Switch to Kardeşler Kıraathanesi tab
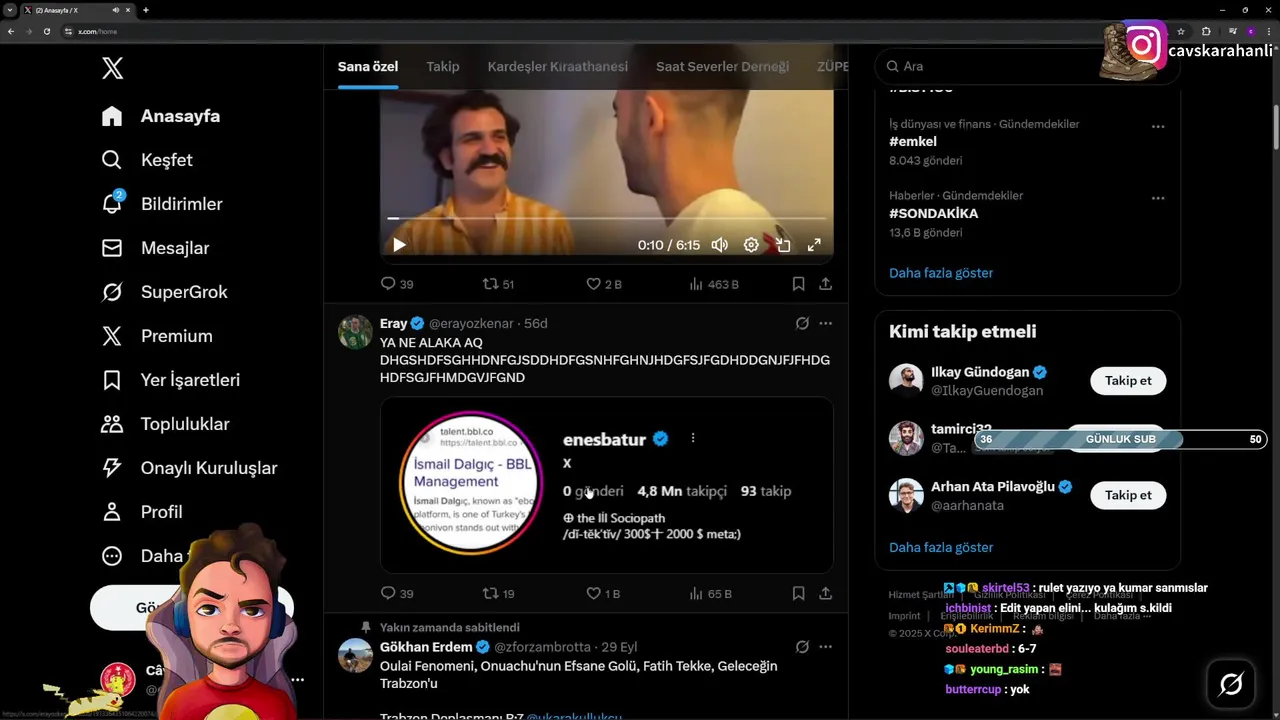The width and height of the screenshot is (1280, 720). click(x=558, y=66)
